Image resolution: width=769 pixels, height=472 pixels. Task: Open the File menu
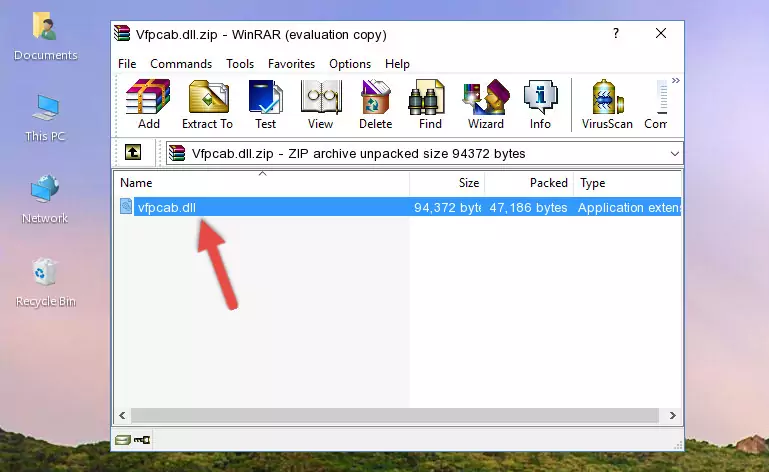tap(127, 64)
